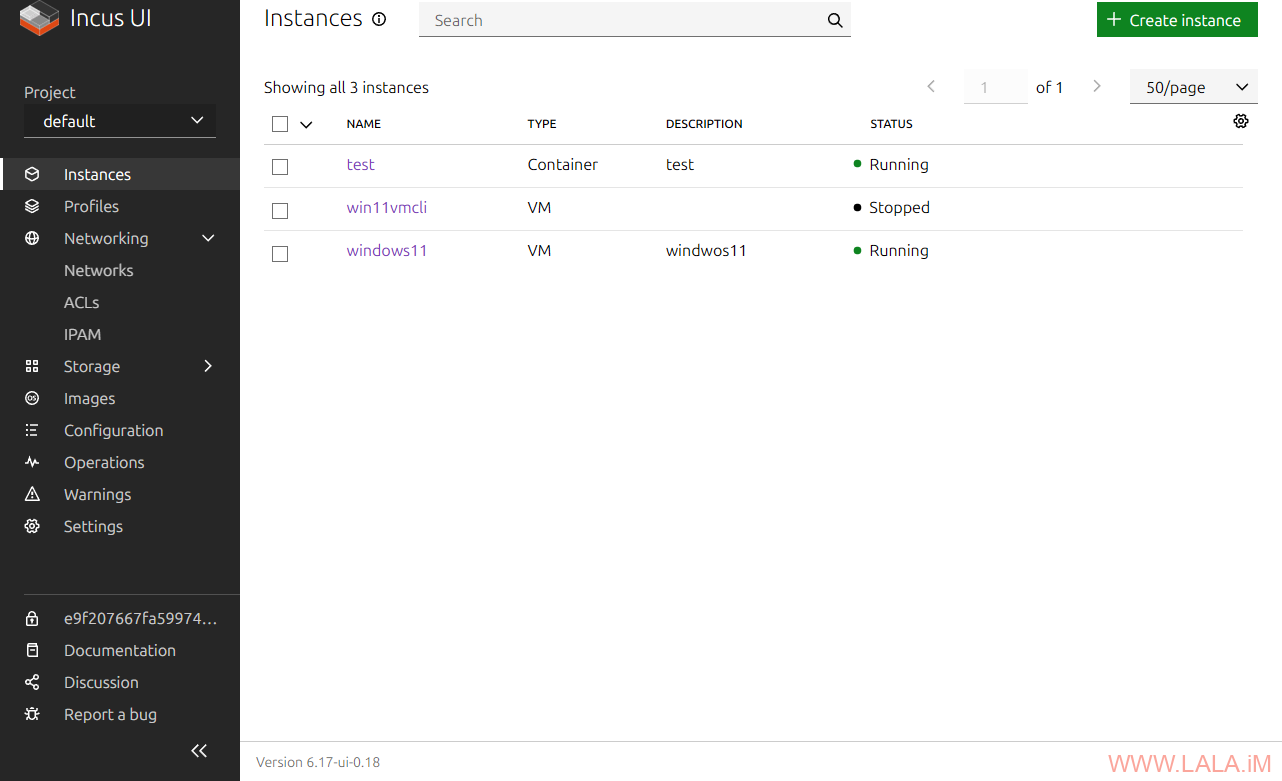Check the windows11 instance checkbox
1282x781 pixels.
(x=280, y=253)
